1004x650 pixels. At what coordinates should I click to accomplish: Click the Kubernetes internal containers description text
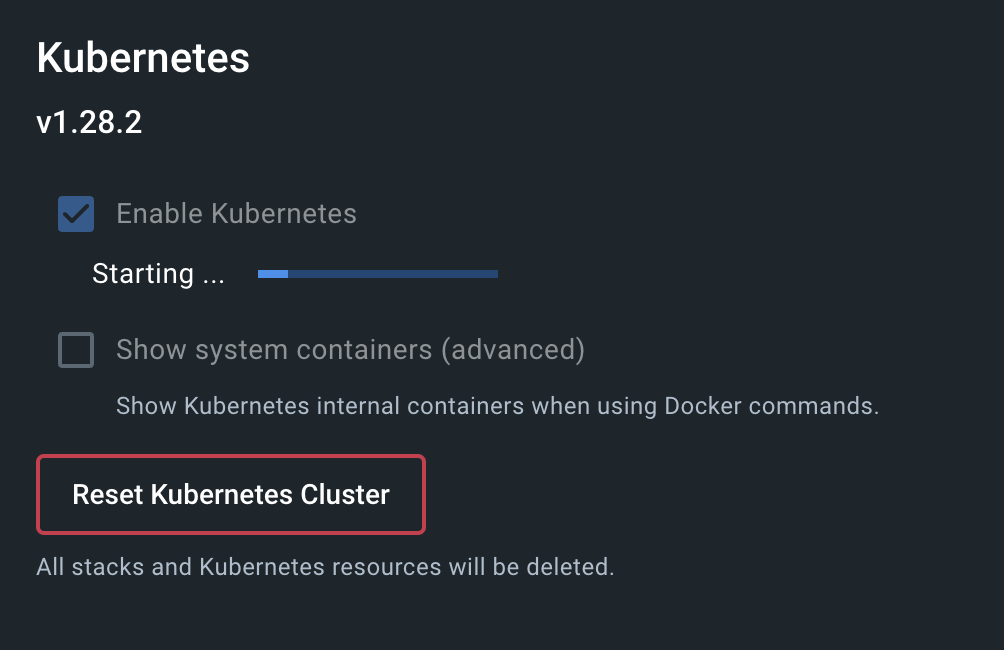(x=497, y=406)
